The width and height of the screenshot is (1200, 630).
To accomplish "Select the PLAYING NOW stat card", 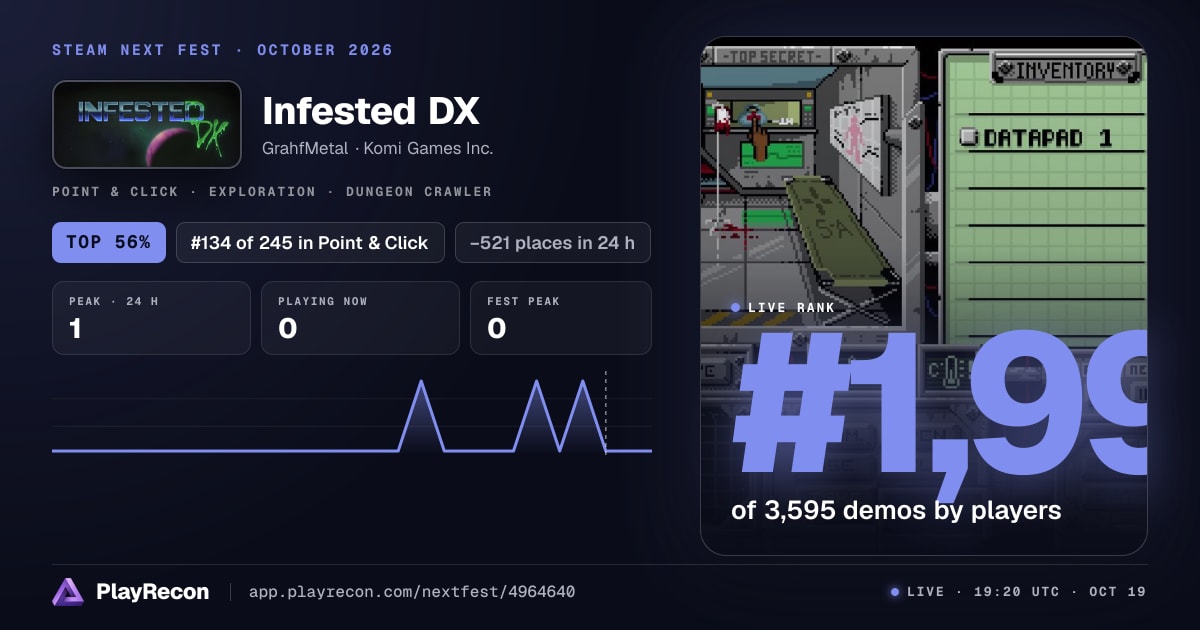I will click(360, 318).
